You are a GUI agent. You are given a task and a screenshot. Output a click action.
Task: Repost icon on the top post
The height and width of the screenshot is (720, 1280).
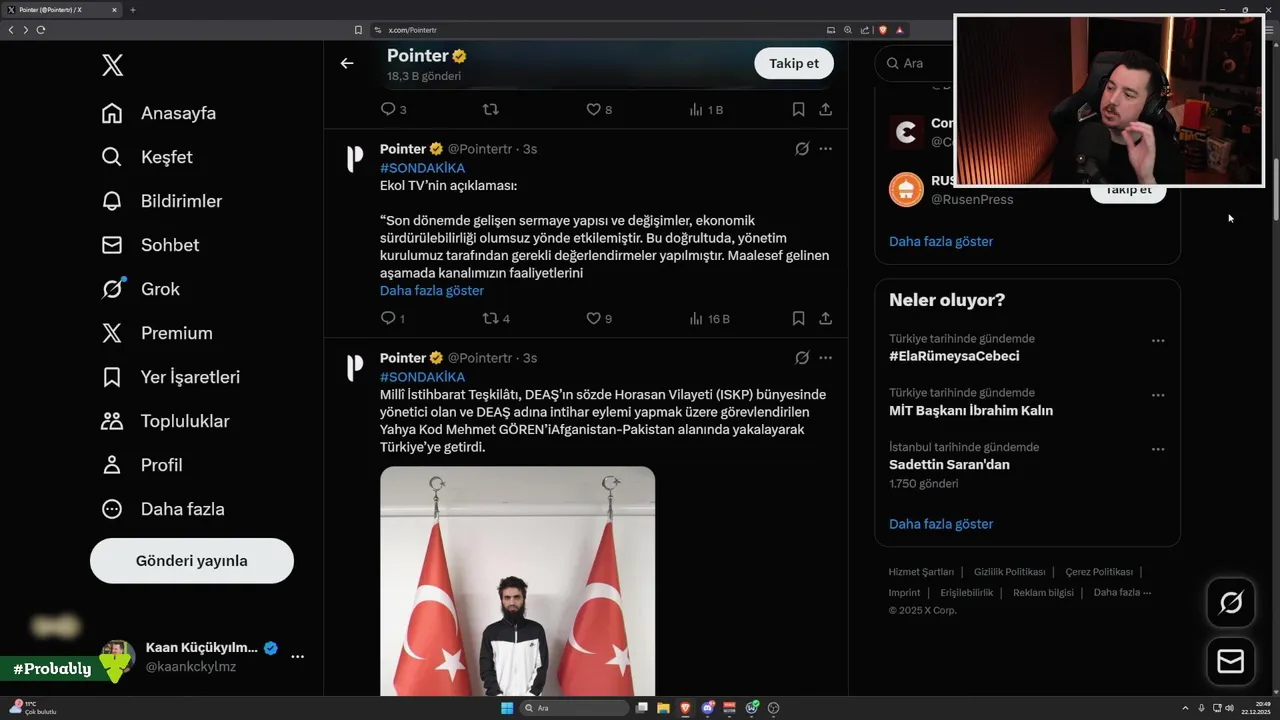pos(490,110)
